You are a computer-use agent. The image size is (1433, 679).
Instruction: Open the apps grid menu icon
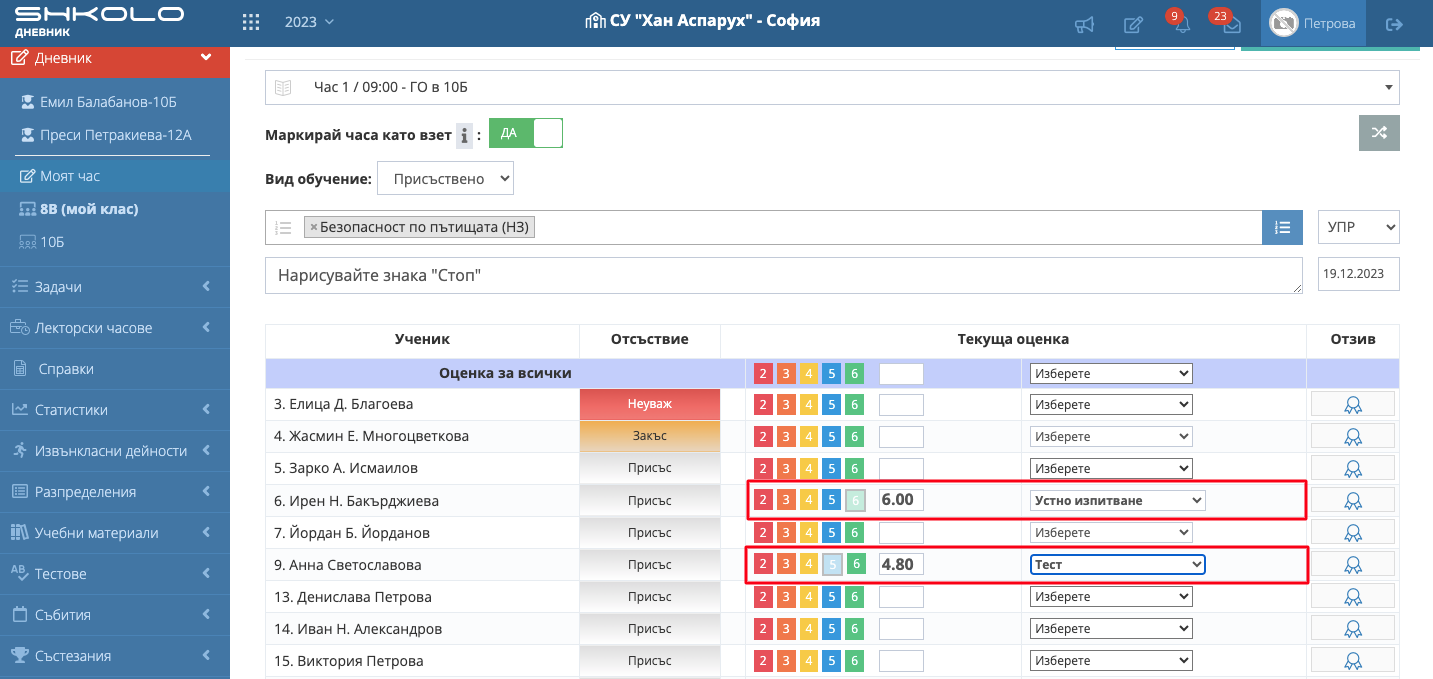click(251, 22)
